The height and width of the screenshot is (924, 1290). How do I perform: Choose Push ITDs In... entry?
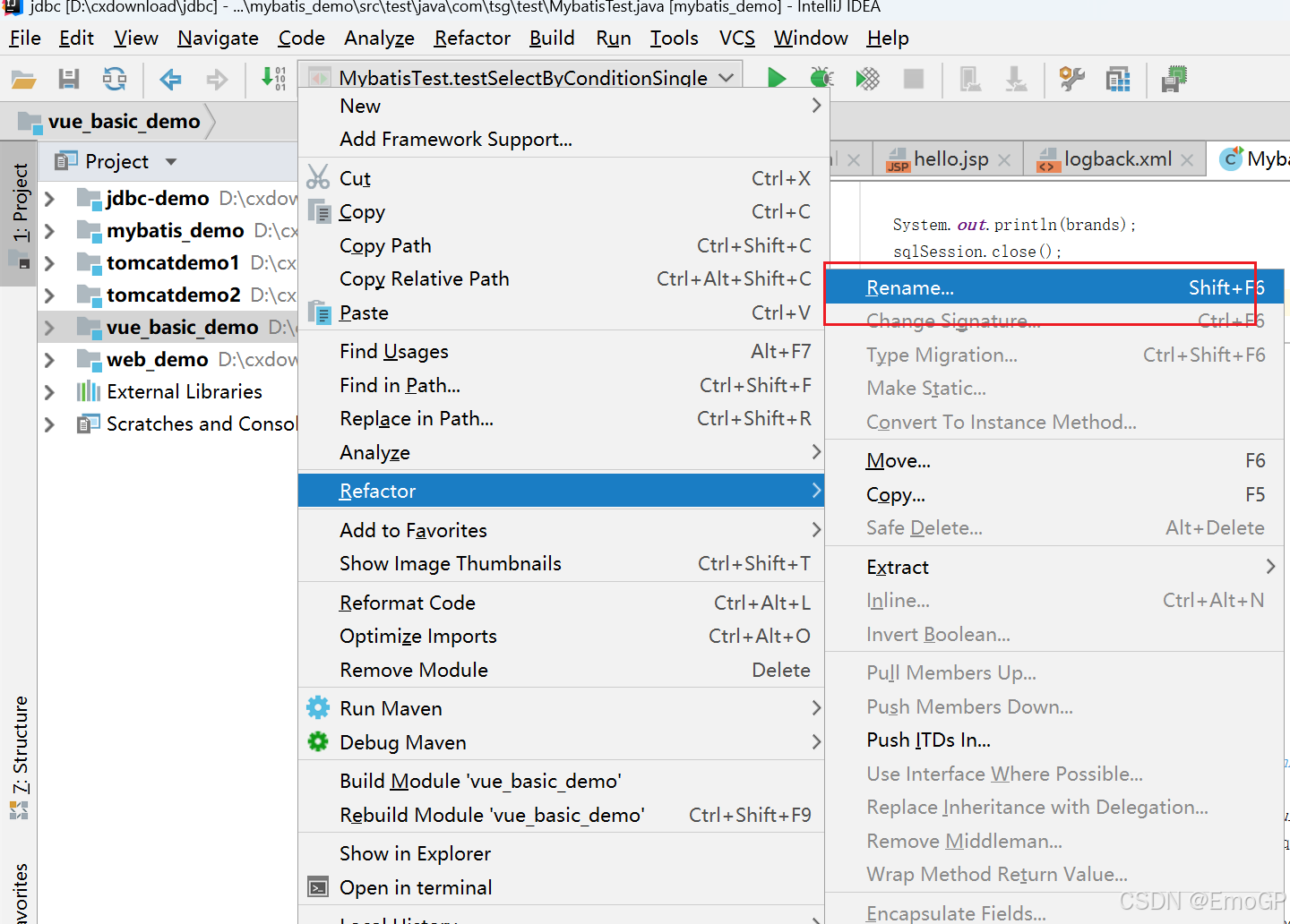(1054, 740)
